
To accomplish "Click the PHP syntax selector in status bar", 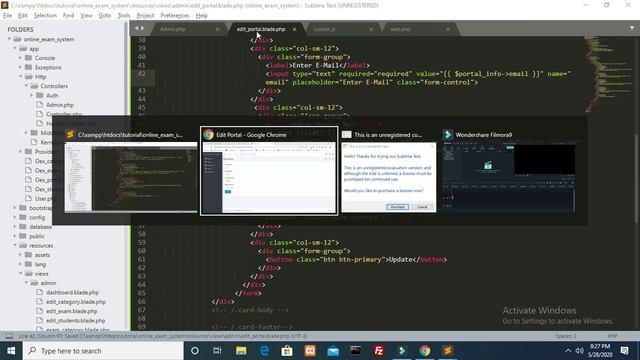I will (613, 336).
